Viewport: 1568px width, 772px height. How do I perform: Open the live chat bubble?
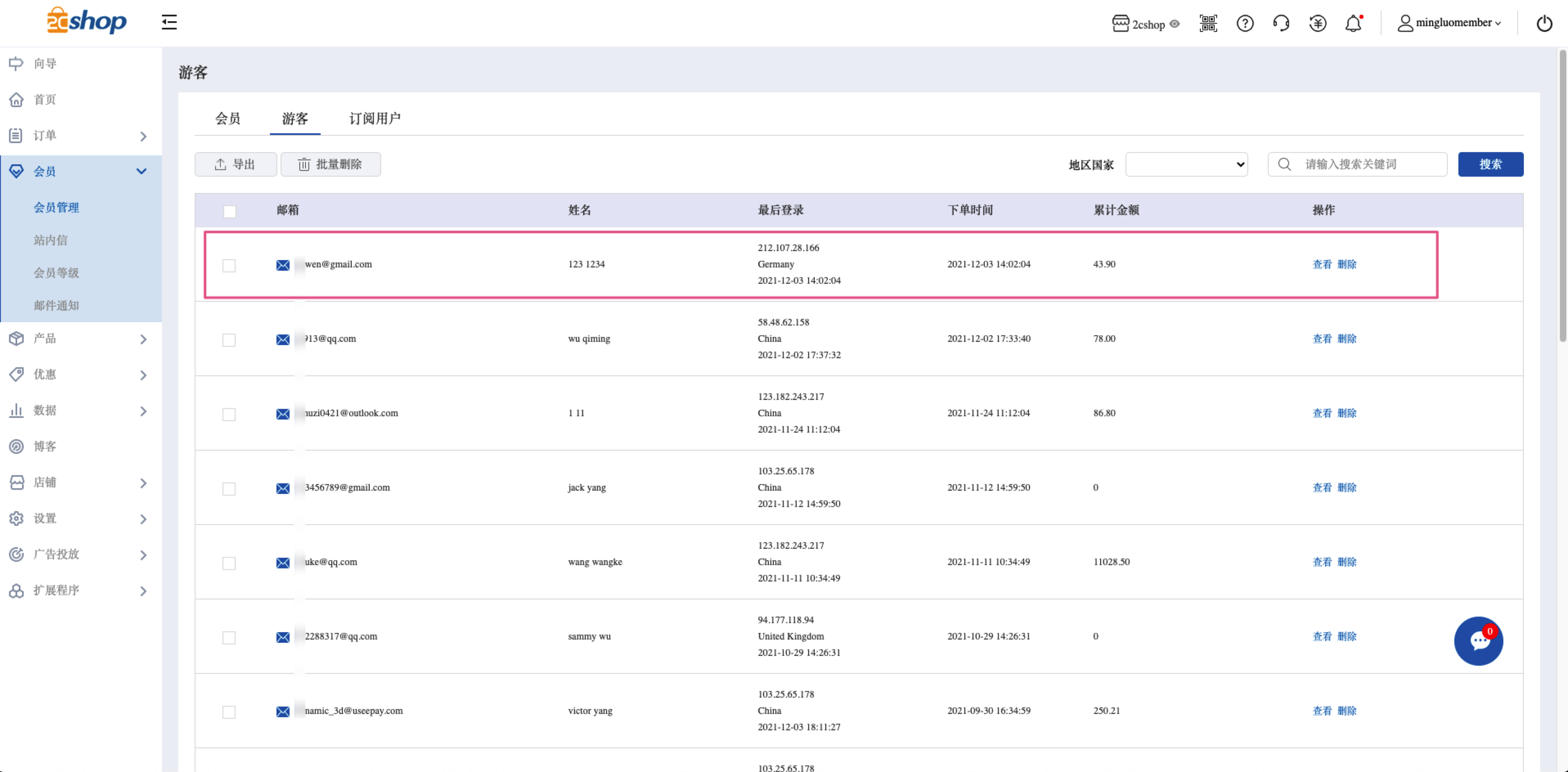pyautogui.click(x=1478, y=641)
